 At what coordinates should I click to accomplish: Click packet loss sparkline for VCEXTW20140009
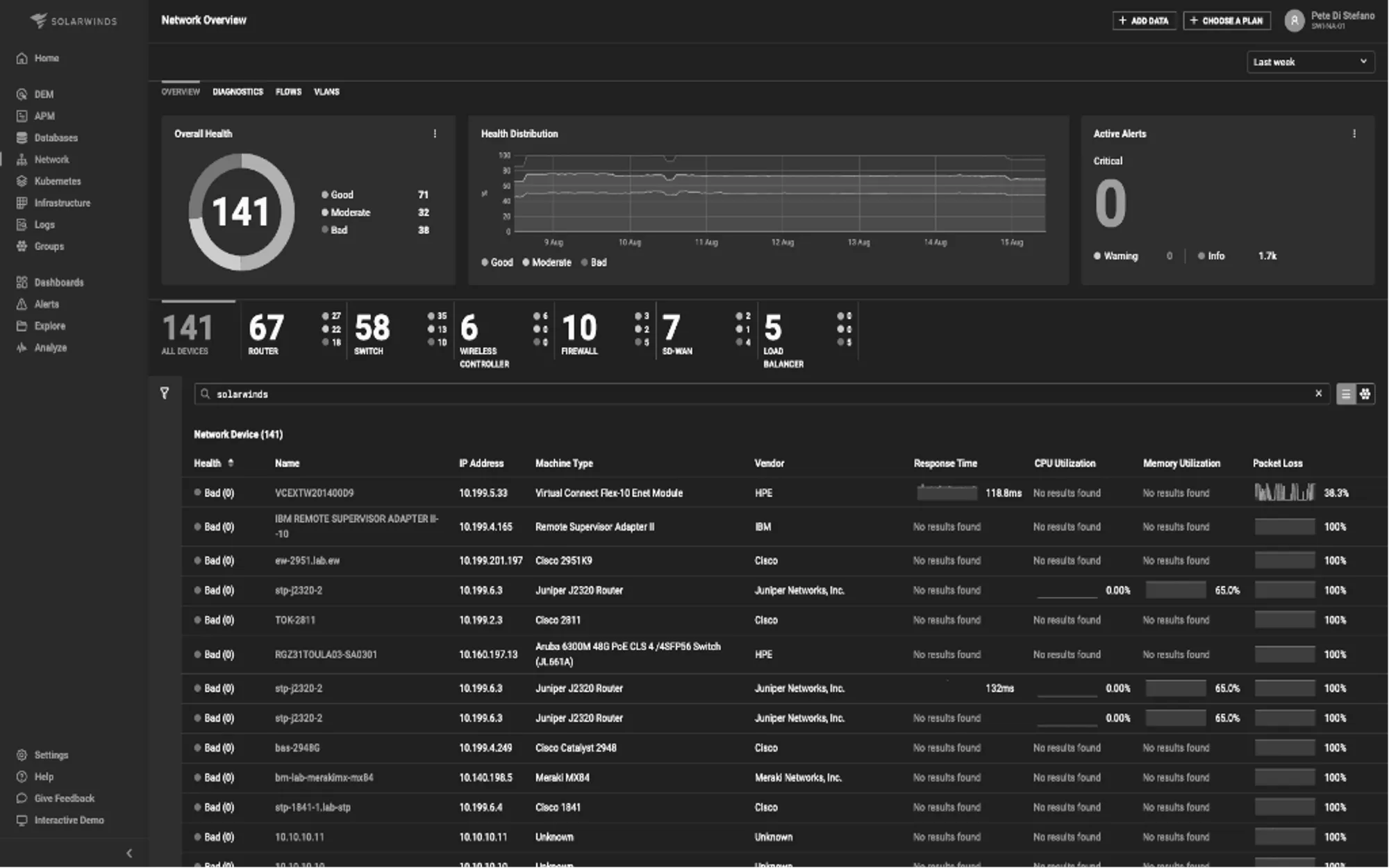[x=1284, y=492]
